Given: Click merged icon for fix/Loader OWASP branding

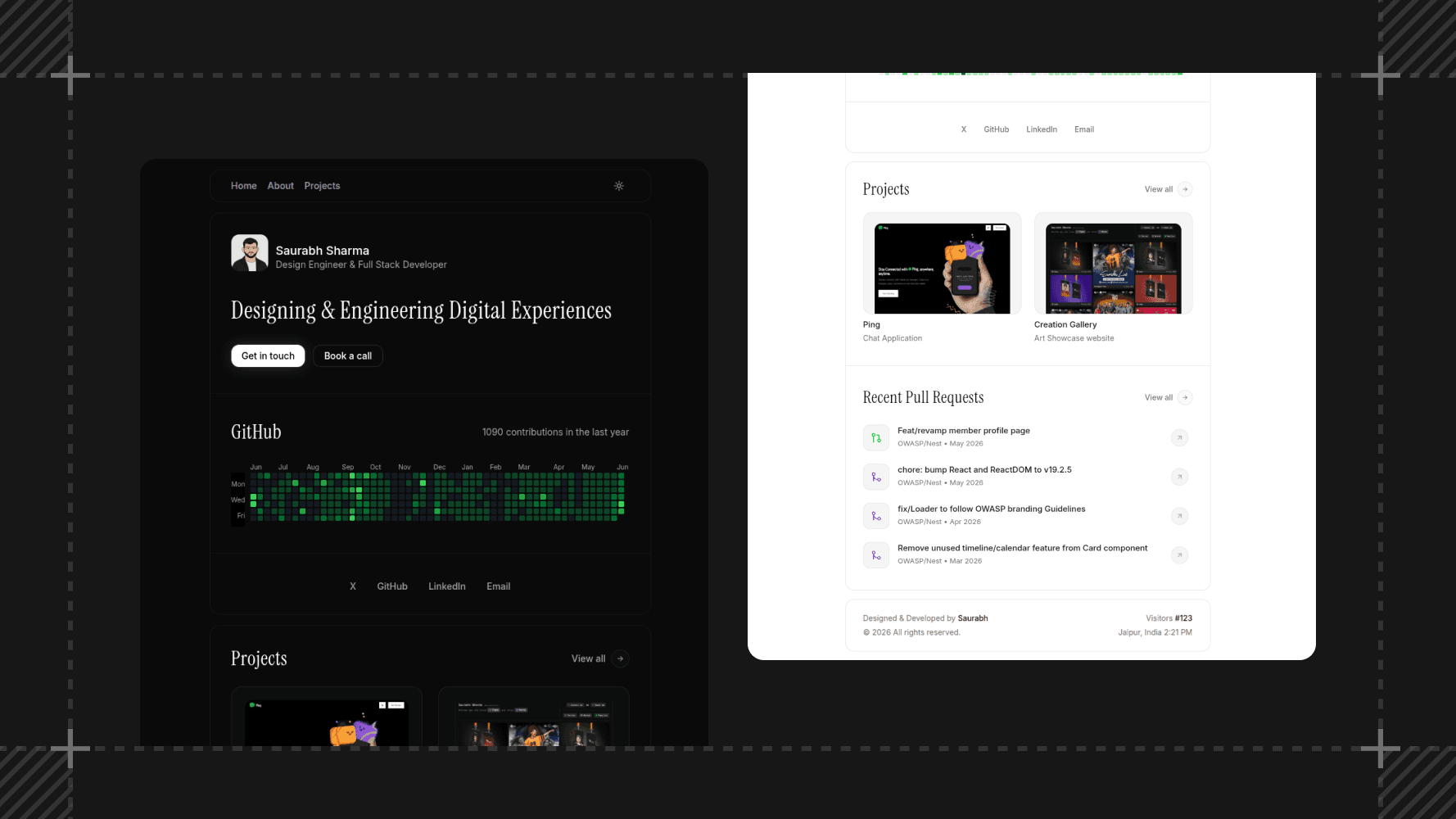Looking at the screenshot, I should click(x=876, y=516).
